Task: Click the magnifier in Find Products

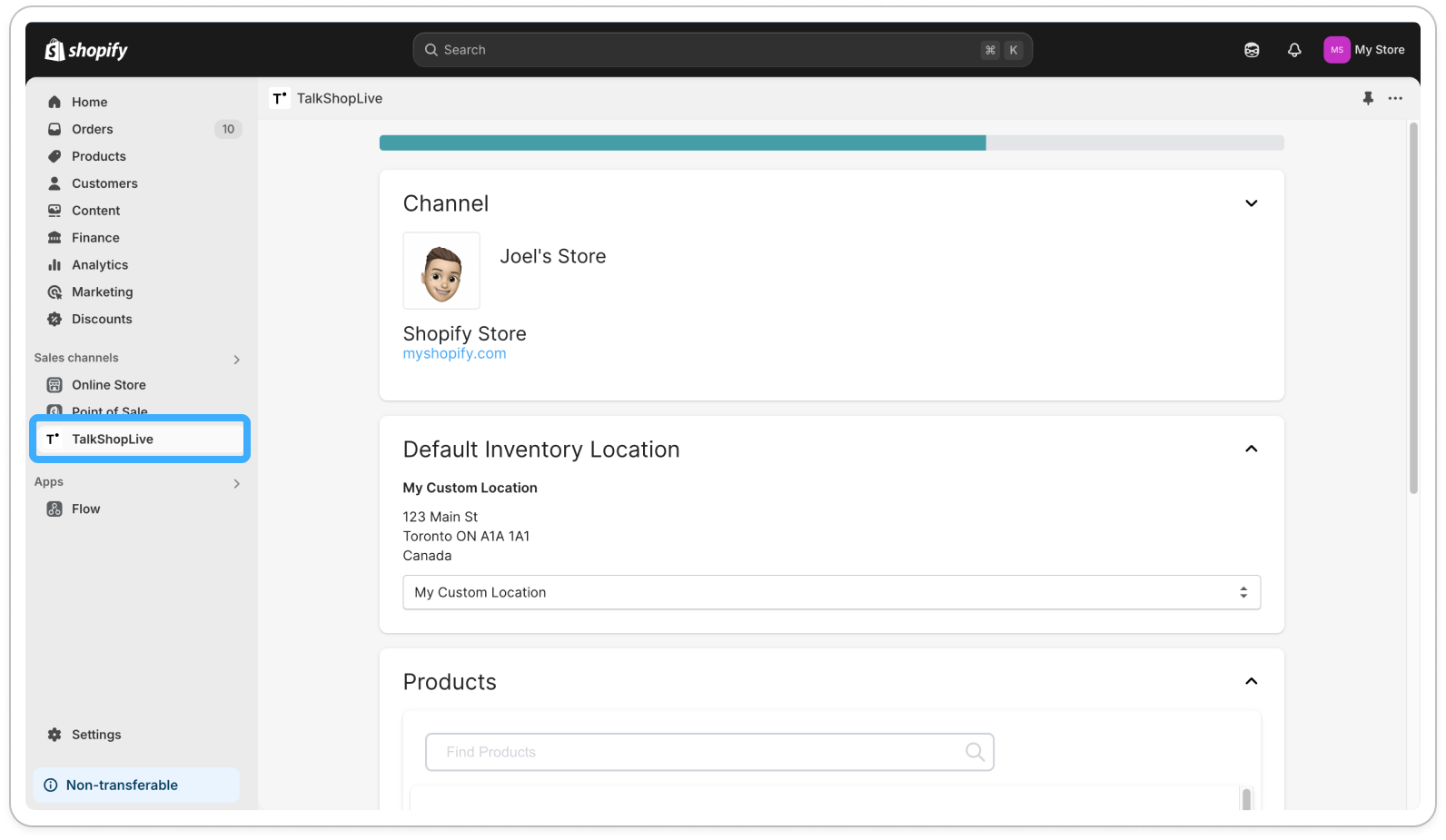Action: 975,752
